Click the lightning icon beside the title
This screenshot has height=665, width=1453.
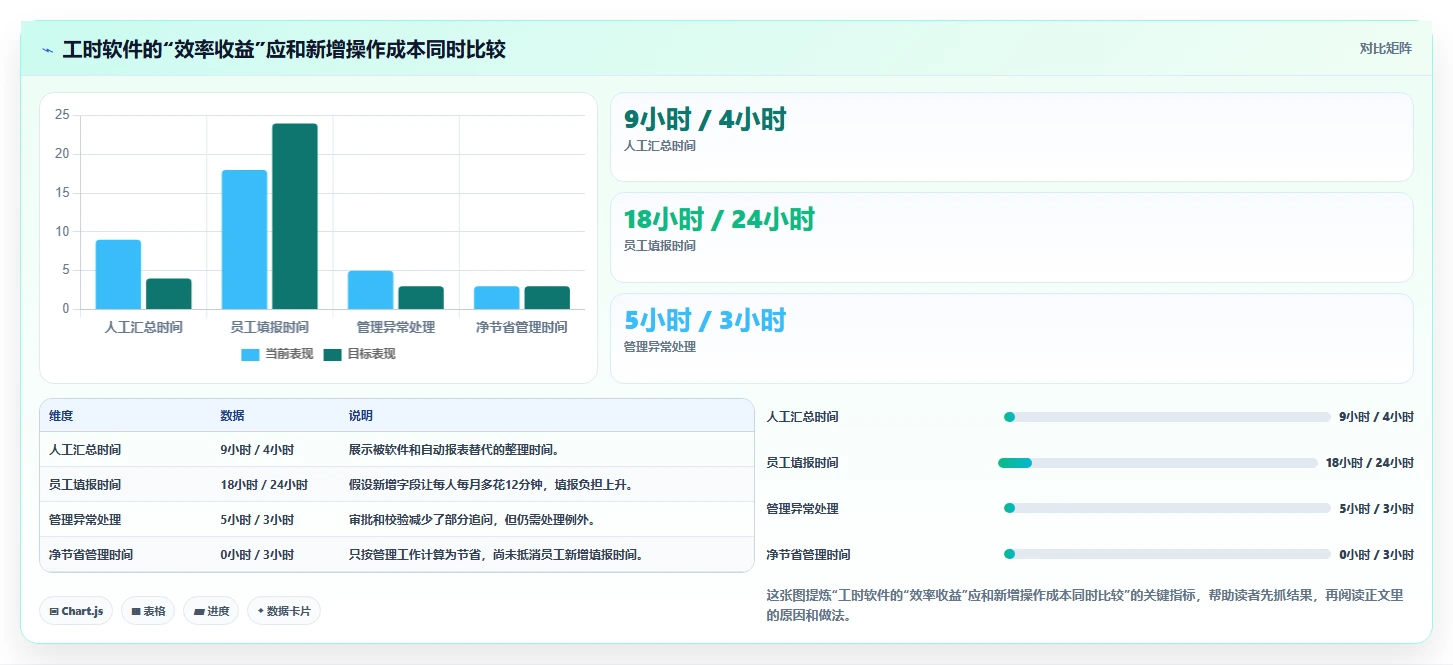[x=47, y=50]
